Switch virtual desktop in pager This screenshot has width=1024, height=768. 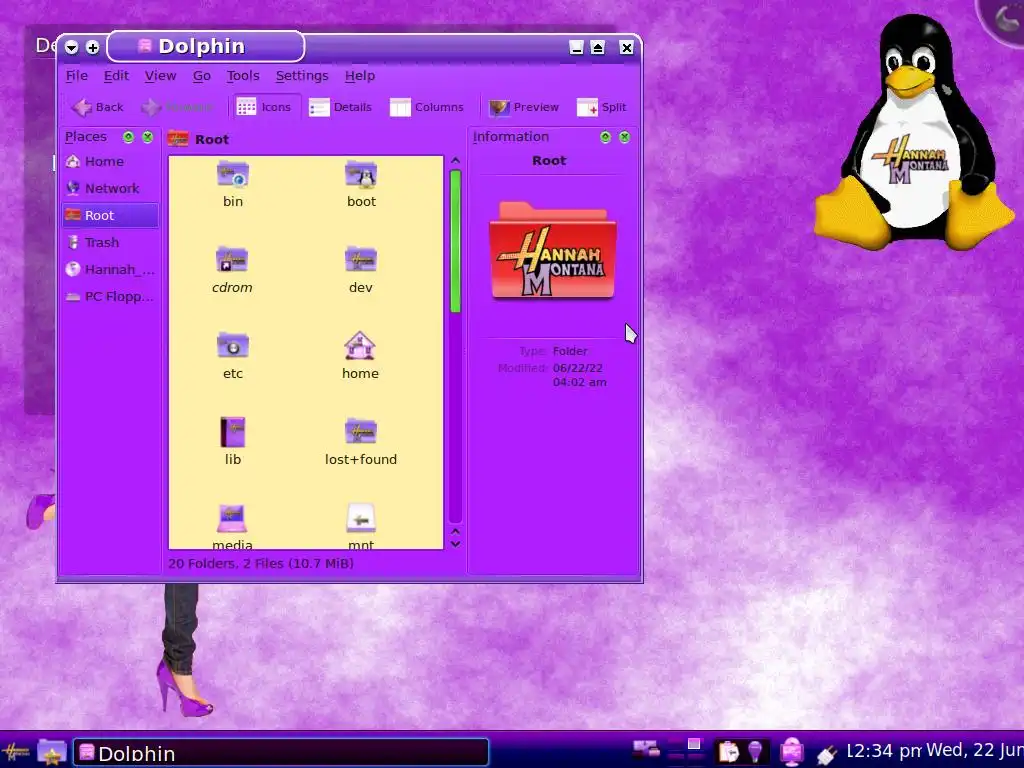point(684,751)
